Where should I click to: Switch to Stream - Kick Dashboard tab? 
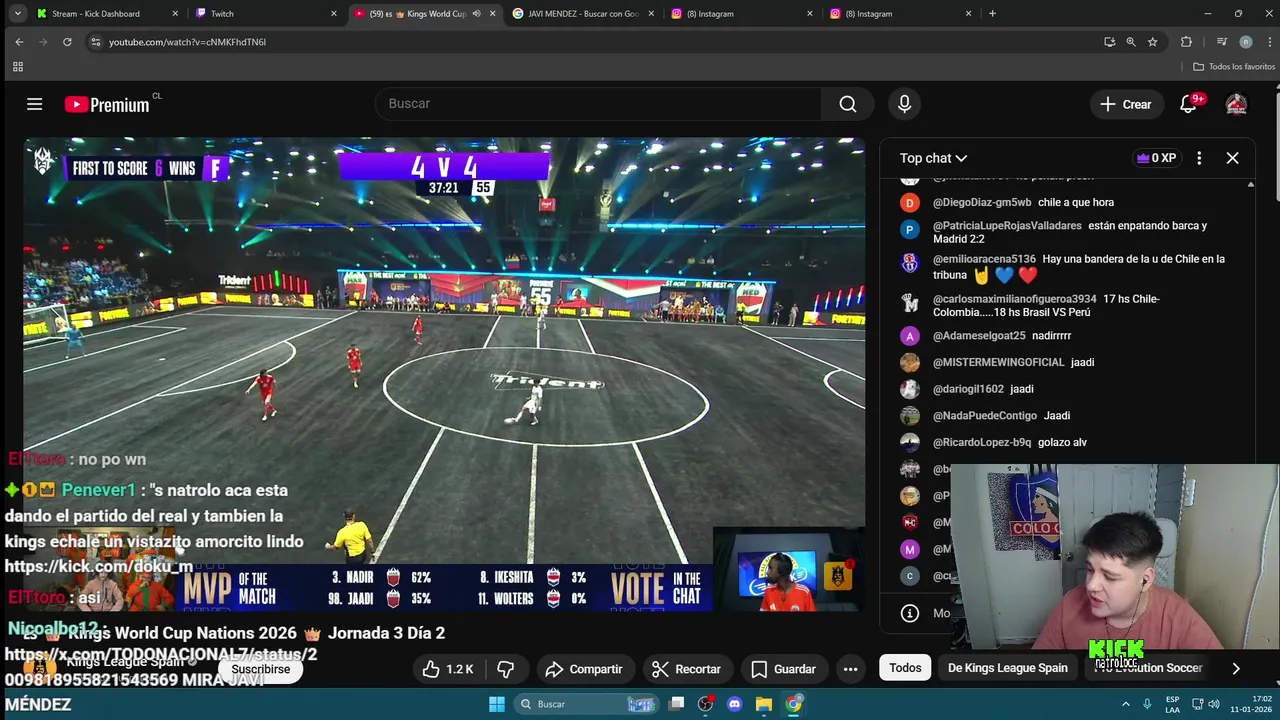[108, 14]
